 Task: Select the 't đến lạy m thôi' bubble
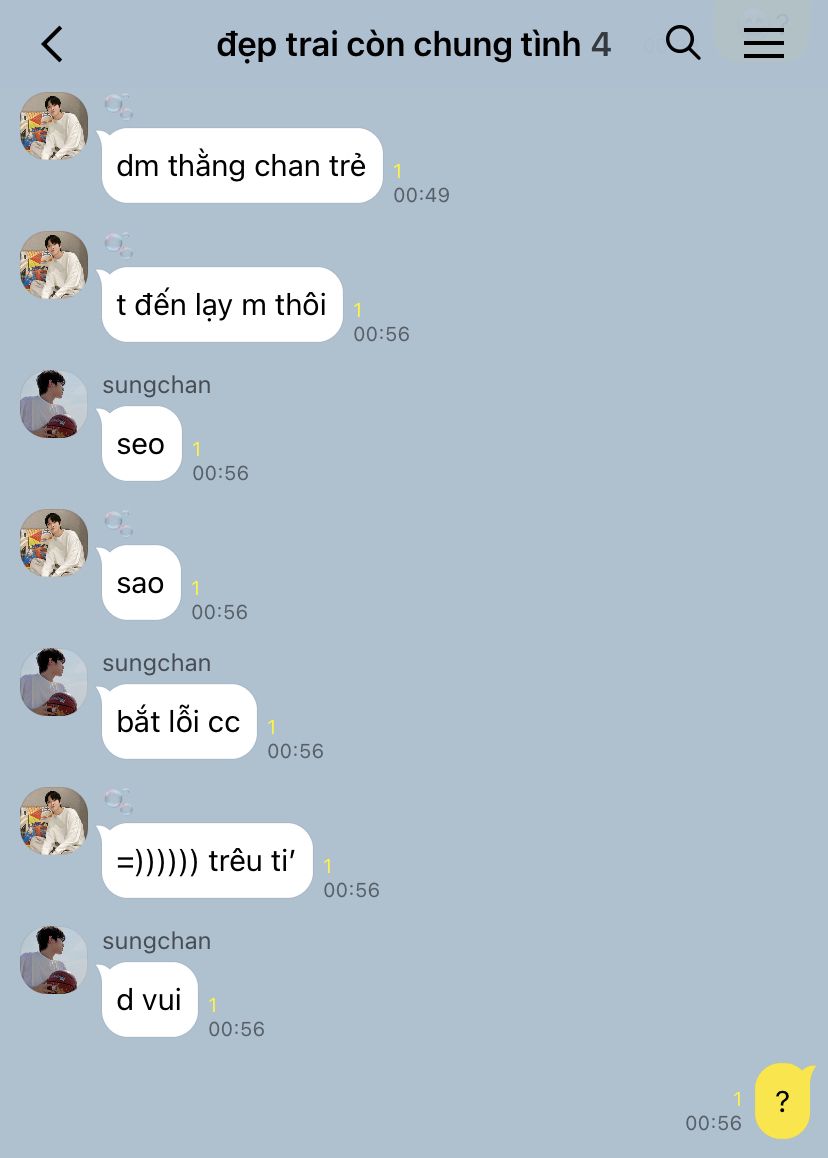(222, 304)
